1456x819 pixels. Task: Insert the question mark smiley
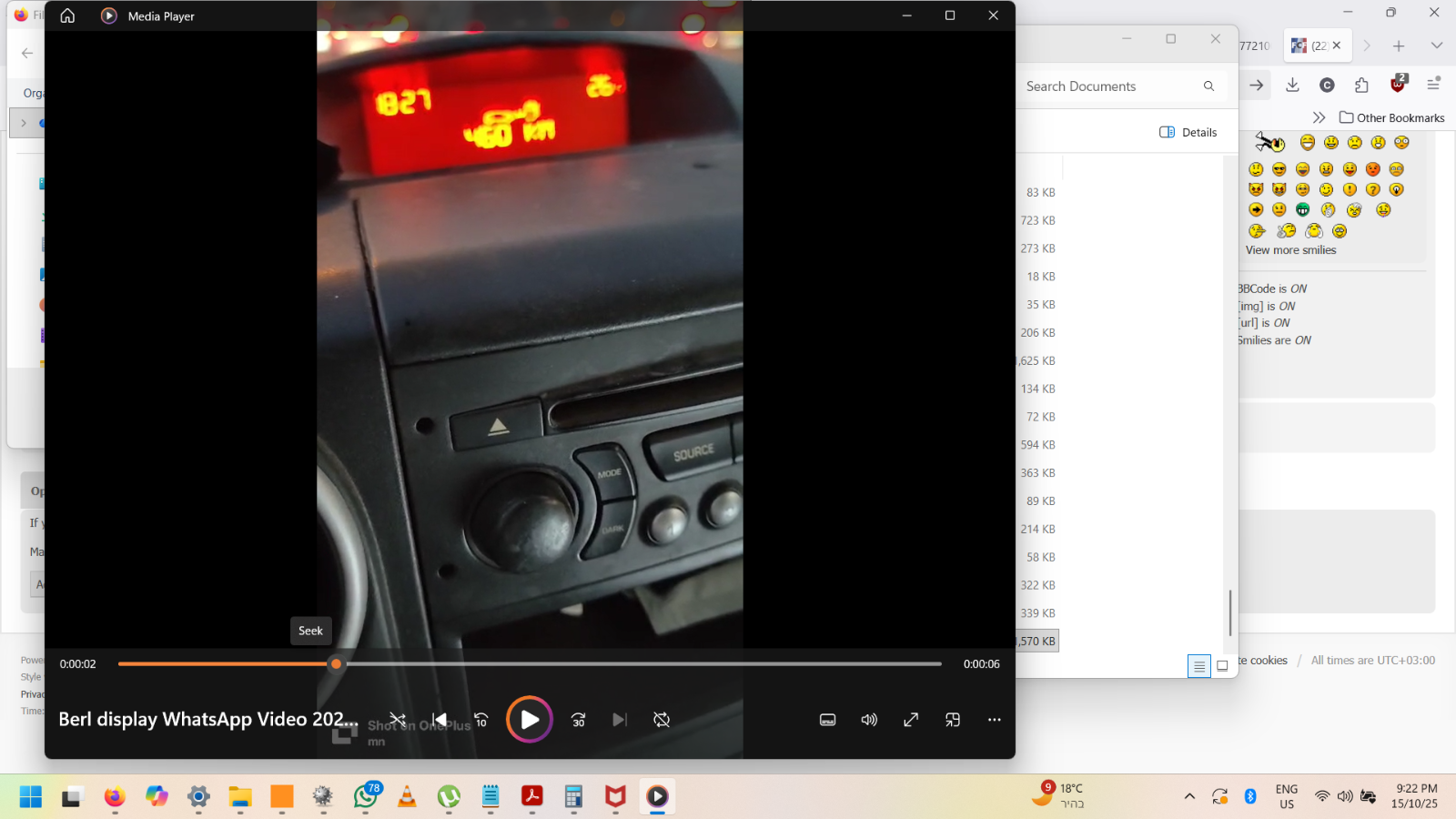(x=1373, y=189)
